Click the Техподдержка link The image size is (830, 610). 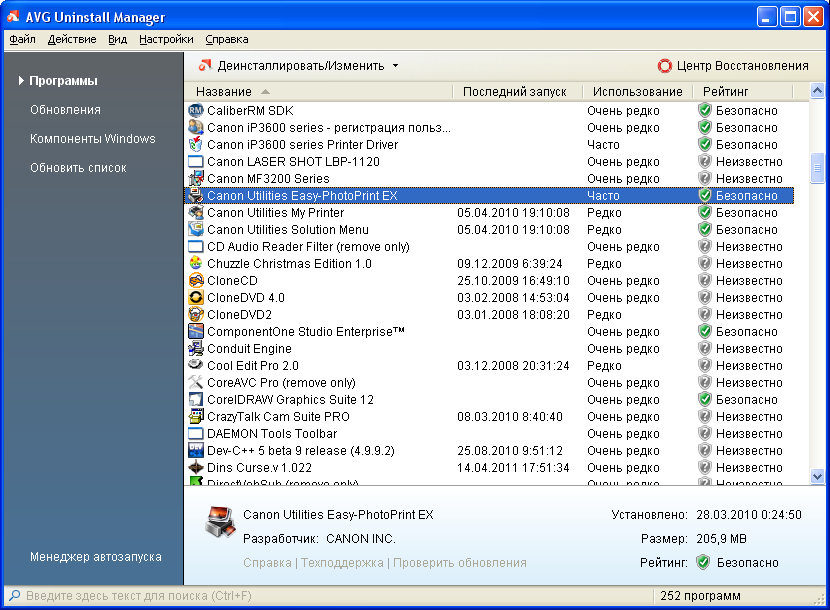click(342, 562)
